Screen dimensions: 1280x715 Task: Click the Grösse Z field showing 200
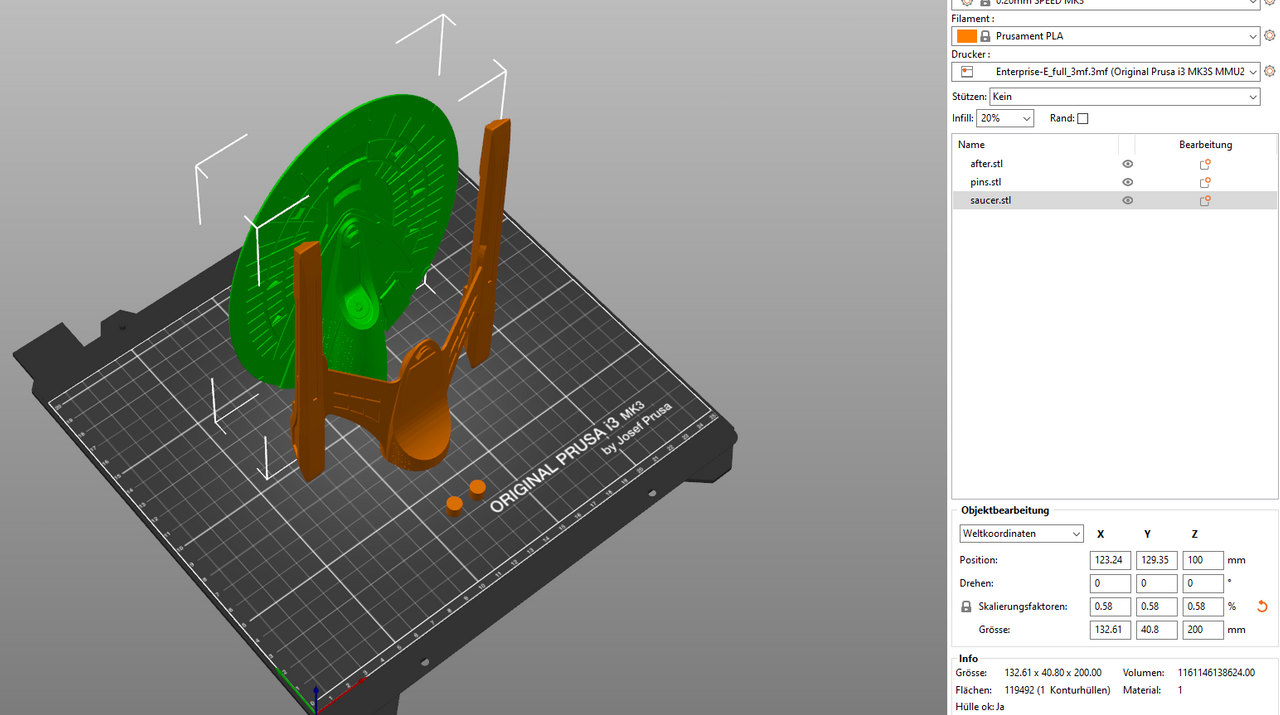click(1203, 630)
